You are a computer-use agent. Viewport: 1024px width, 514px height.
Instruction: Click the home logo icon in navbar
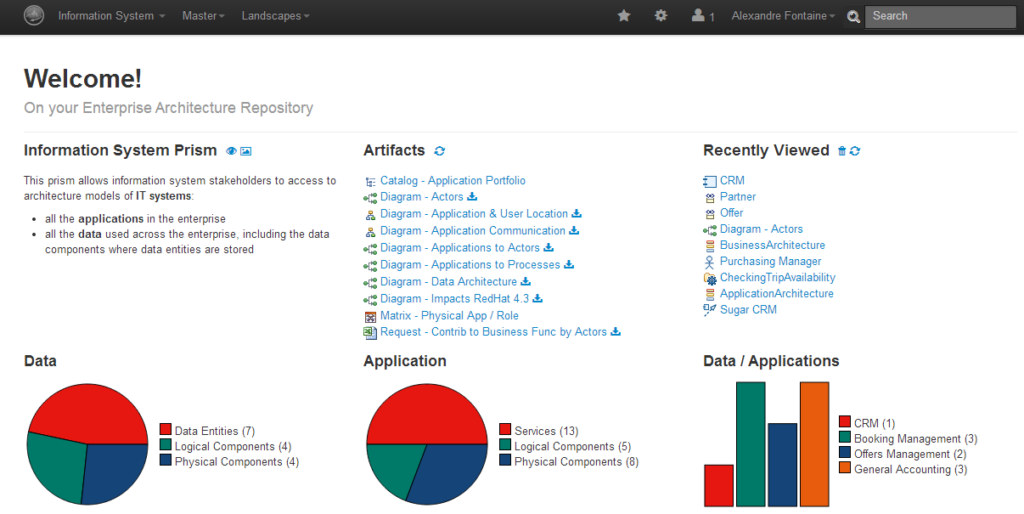tap(34, 16)
